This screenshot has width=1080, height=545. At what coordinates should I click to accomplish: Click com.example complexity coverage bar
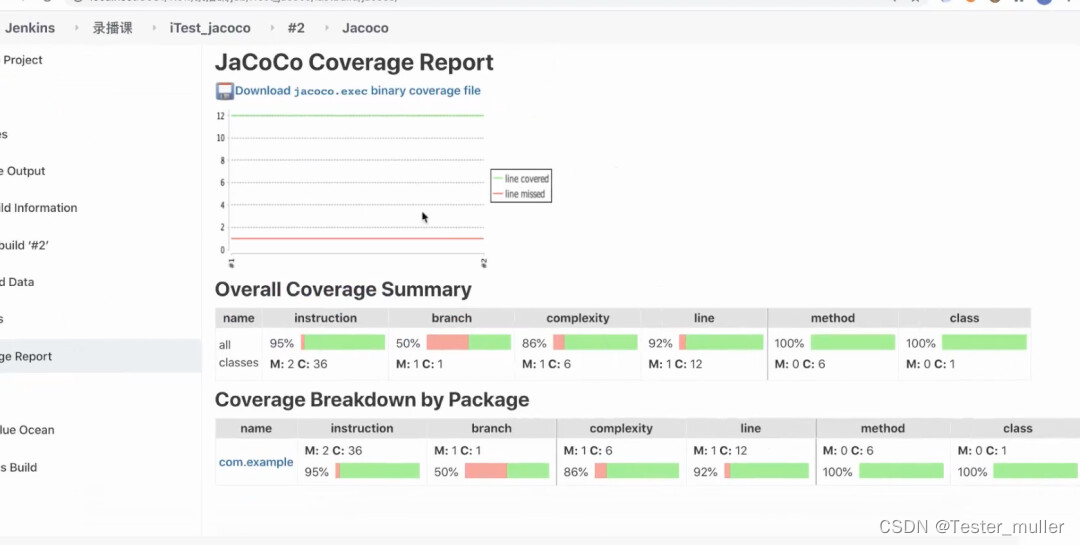click(637, 471)
